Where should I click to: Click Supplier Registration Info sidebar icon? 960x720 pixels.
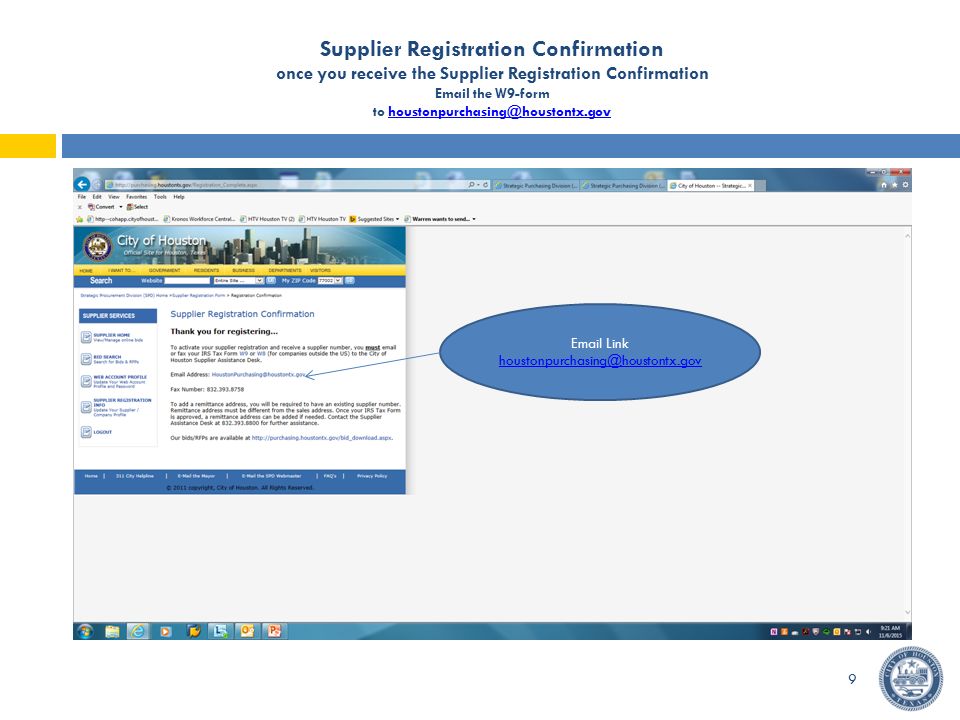[86, 407]
